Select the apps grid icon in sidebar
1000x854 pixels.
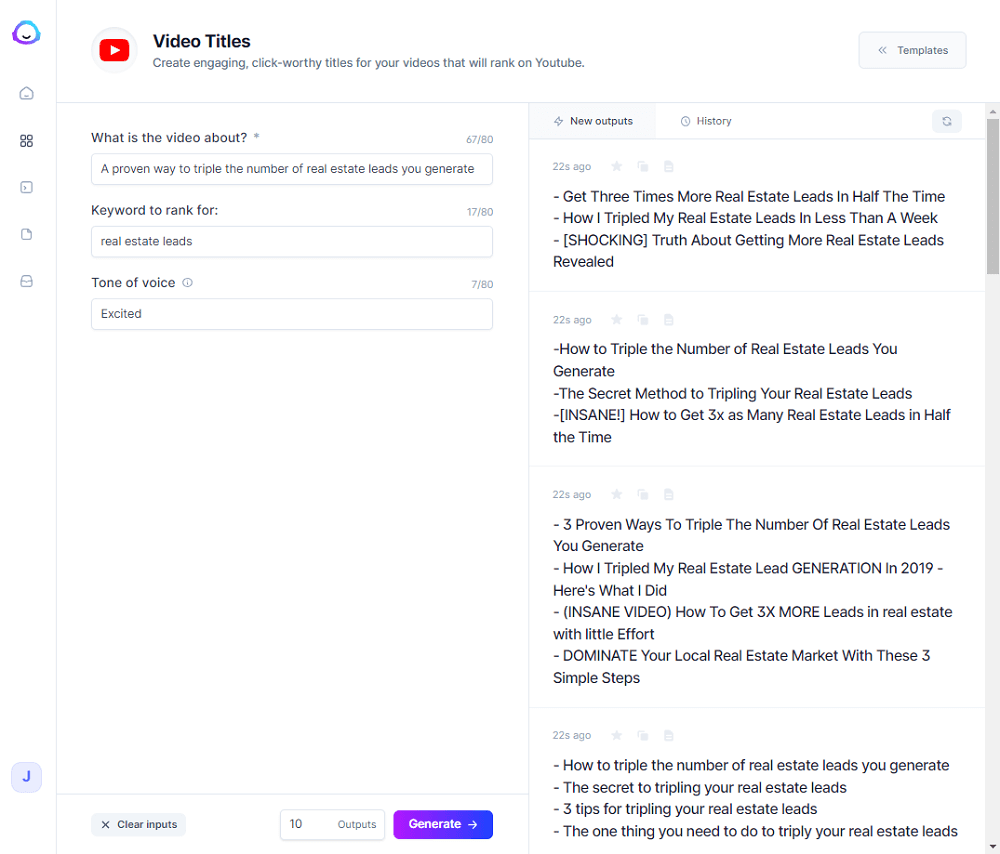pos(26,141)
